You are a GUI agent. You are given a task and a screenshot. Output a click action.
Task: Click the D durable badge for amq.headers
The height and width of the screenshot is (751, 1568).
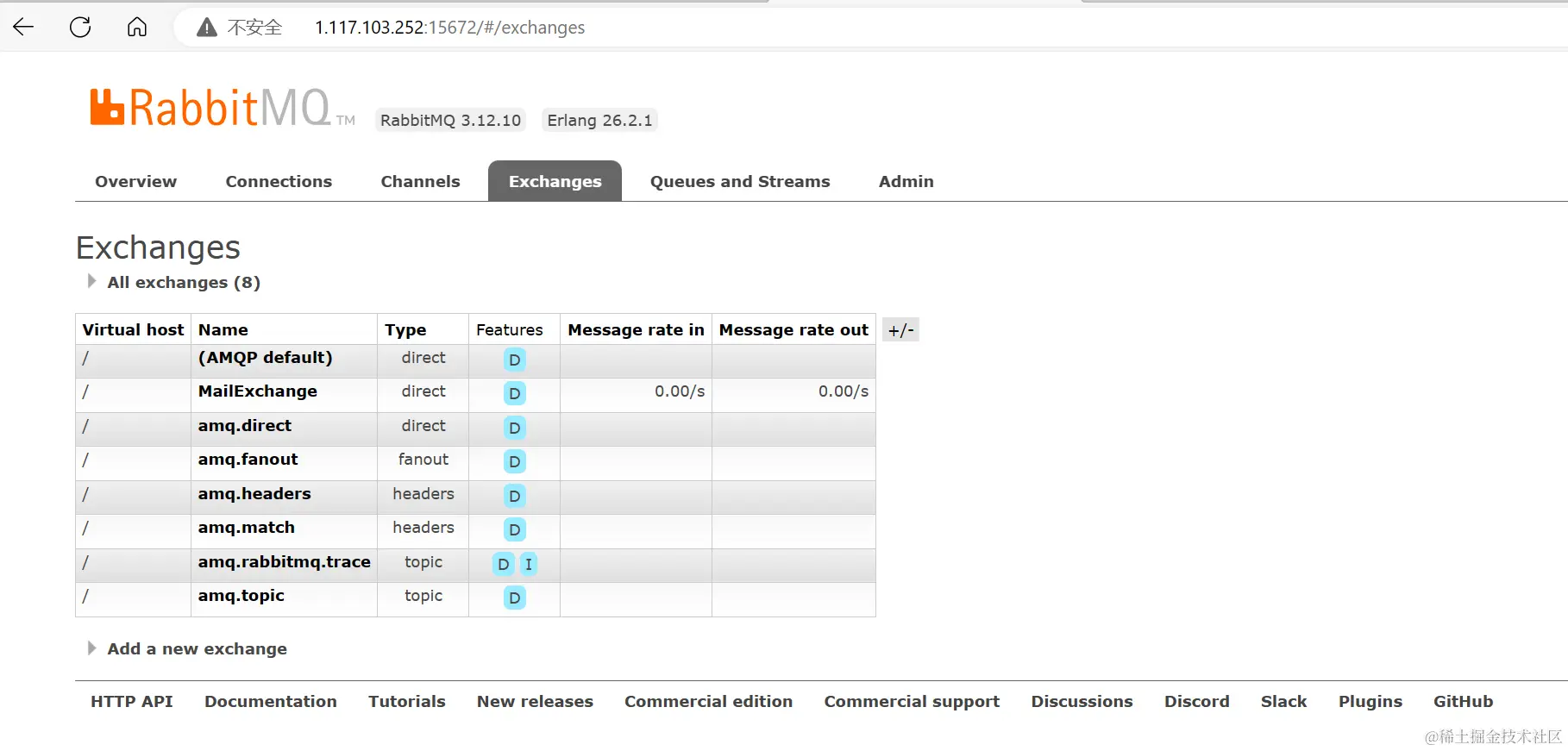tap(514, 496)
